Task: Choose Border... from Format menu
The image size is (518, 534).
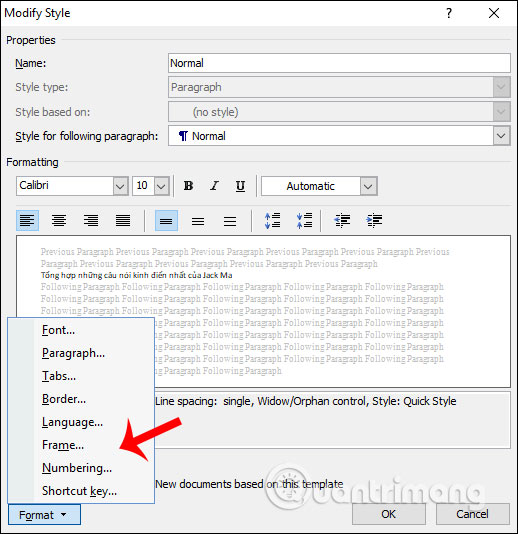Action: (x=81, y=399)
